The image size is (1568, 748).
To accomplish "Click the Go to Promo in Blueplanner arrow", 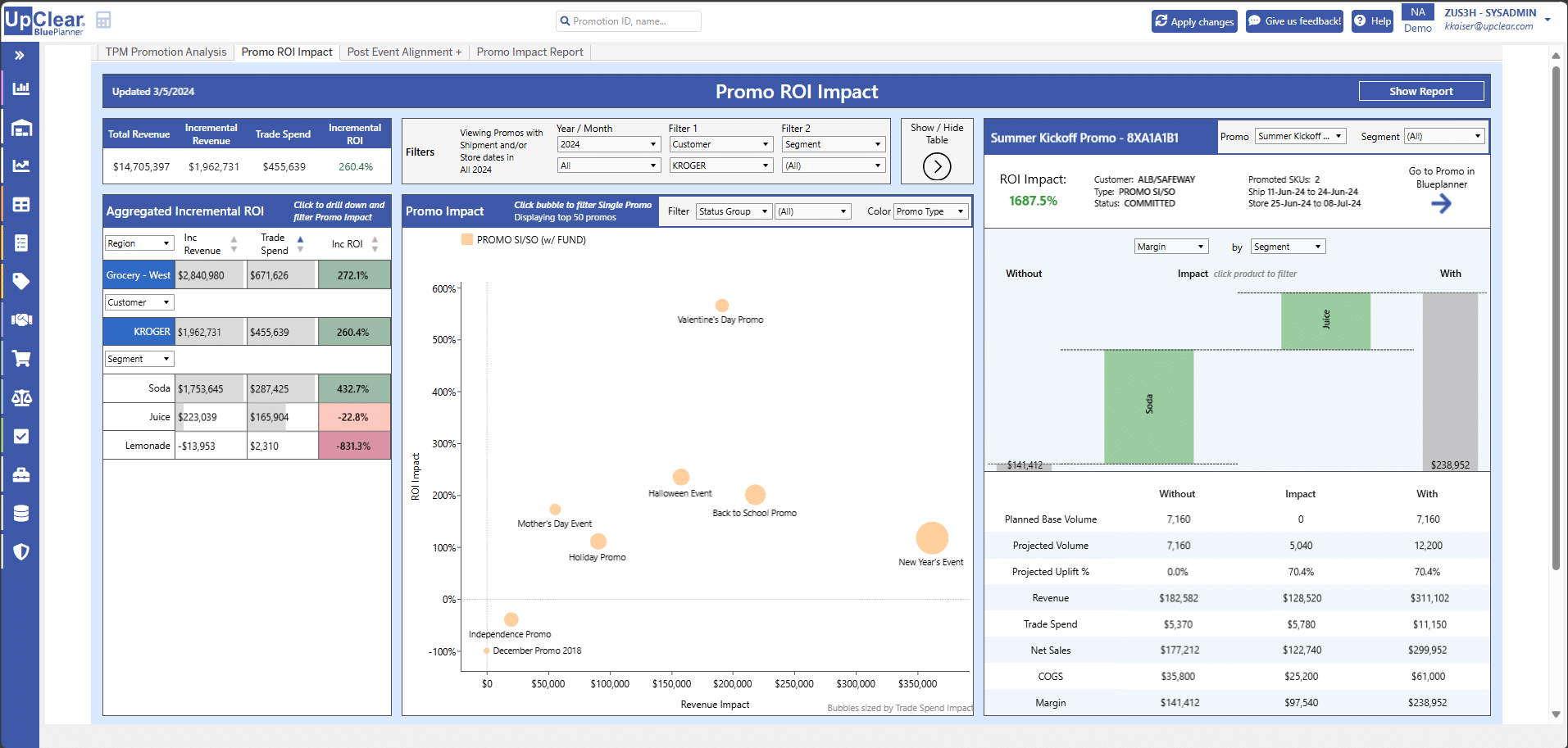I will point(1441,204).
